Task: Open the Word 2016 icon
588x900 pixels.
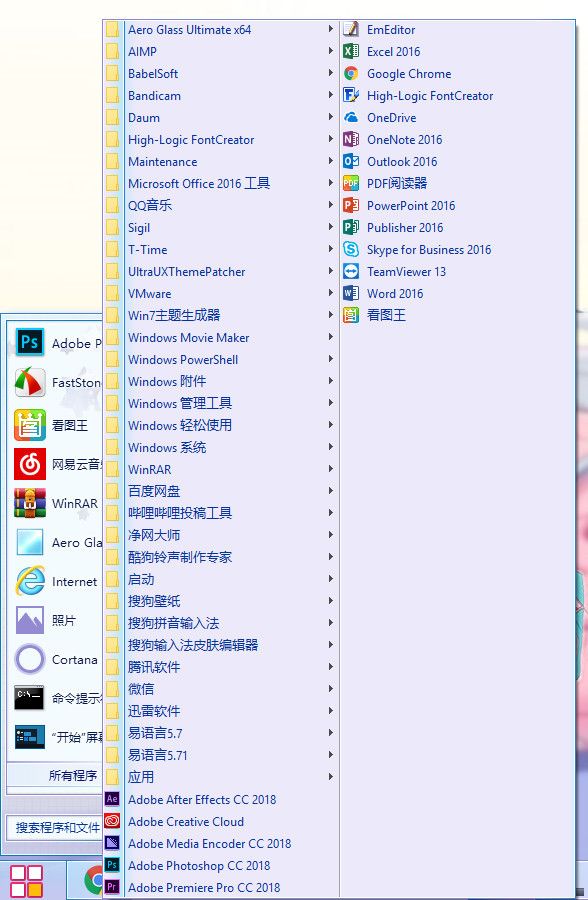Action: point(351,293)
